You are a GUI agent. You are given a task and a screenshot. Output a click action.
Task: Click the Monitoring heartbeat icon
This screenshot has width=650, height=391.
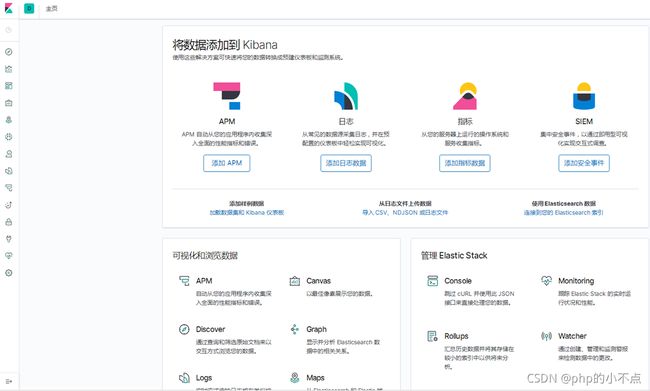point(546,281)
